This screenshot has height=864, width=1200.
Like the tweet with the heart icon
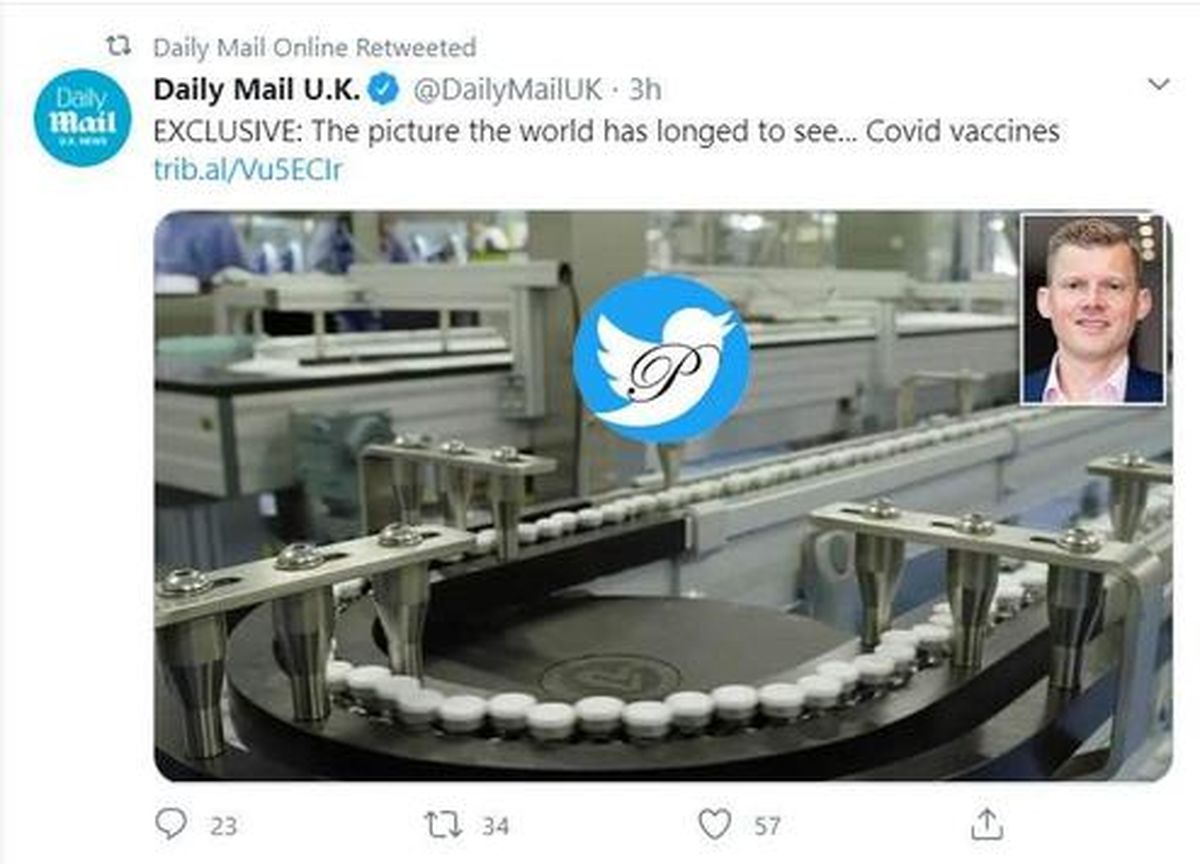point(714,824)
